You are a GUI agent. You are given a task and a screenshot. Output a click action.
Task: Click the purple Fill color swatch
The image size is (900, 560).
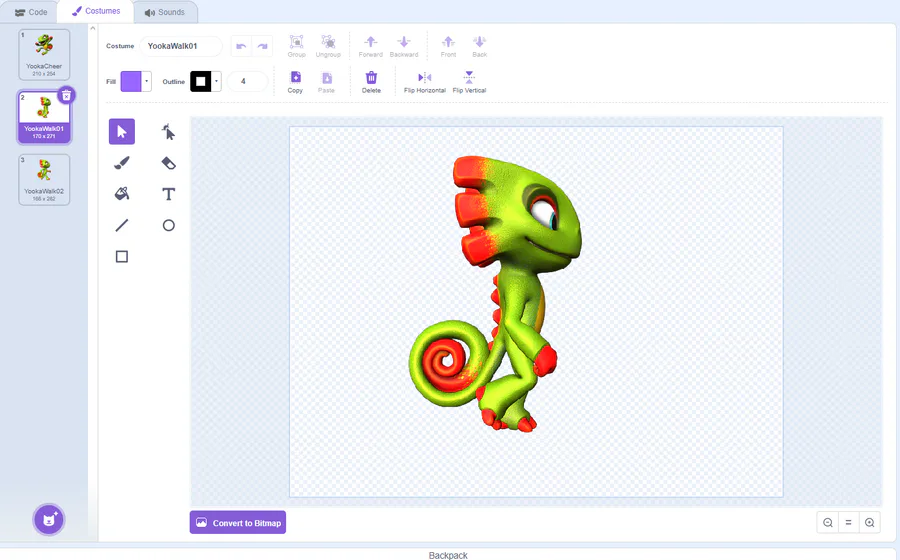pyautogui.click(x=131, y=81)
